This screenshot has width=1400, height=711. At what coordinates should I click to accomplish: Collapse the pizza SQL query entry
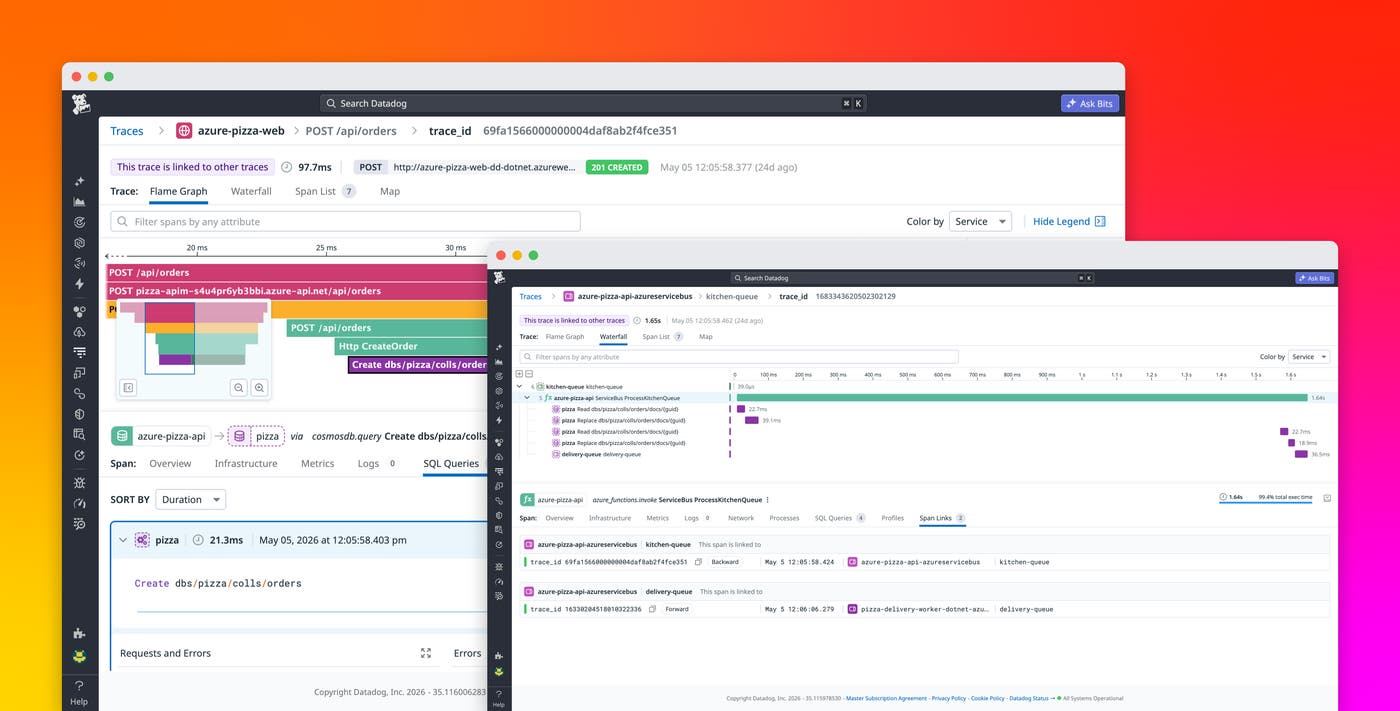(124, 540)
